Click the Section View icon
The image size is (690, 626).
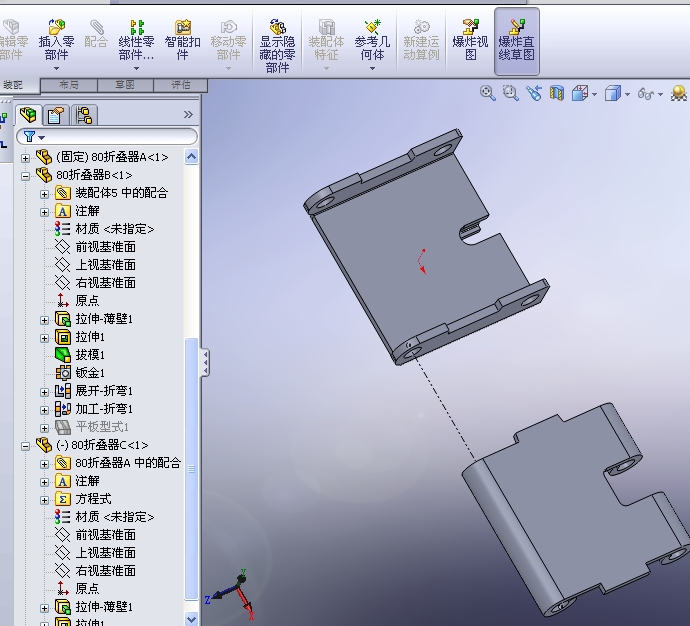pyautogui.click(x=557, y=93)
